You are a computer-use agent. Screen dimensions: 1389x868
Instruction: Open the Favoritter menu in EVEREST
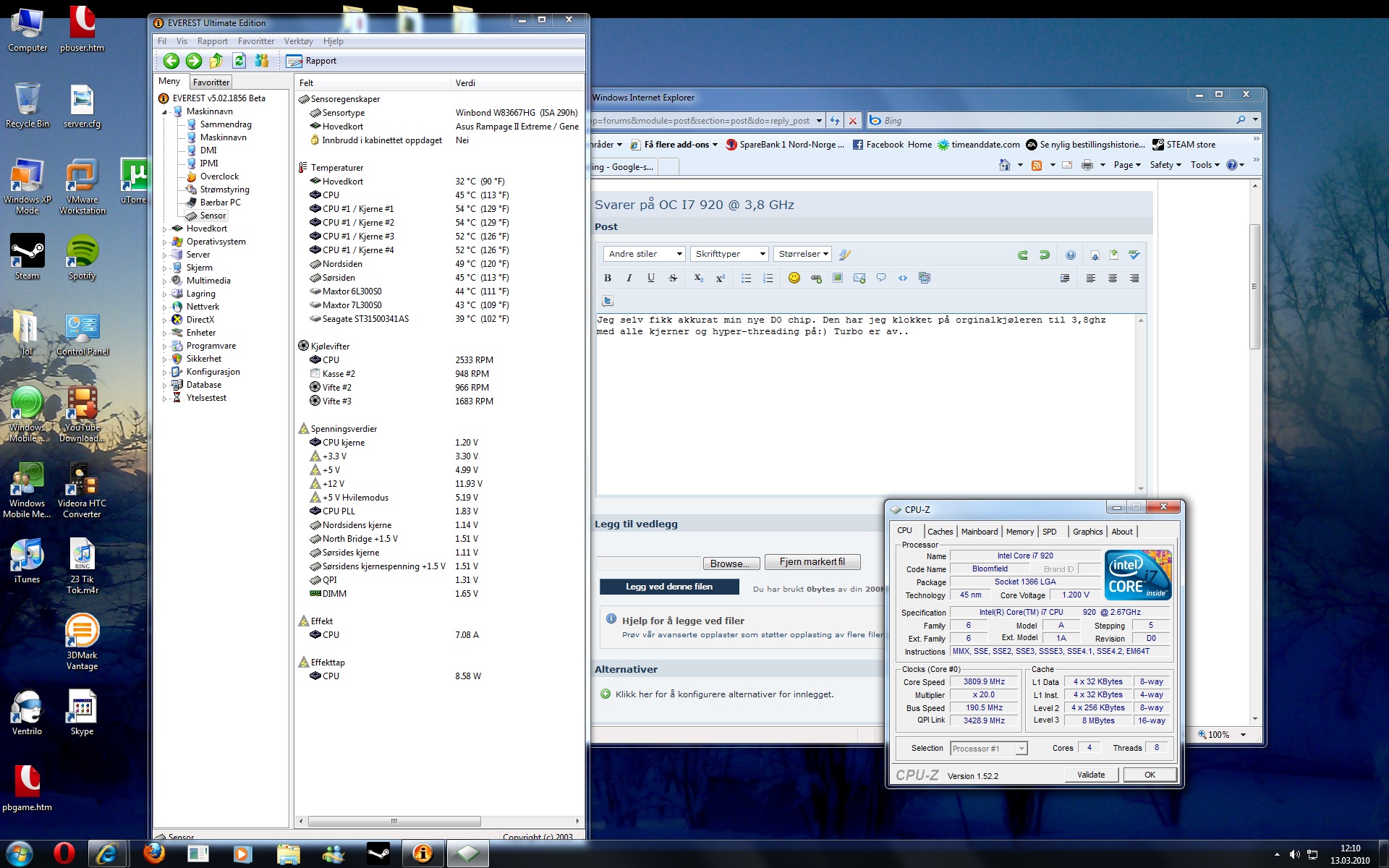(x=256, y=41)
